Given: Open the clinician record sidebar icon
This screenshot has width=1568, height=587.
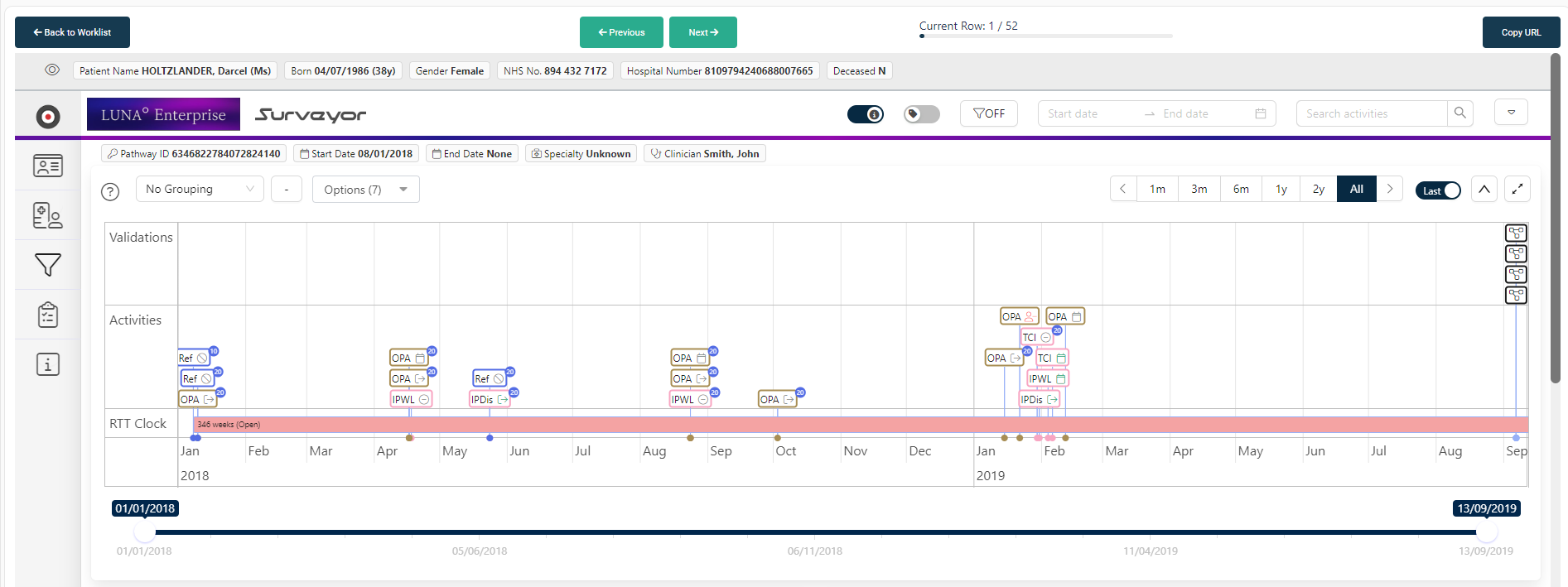Looking at the screenshot, I should pos(48,216).
